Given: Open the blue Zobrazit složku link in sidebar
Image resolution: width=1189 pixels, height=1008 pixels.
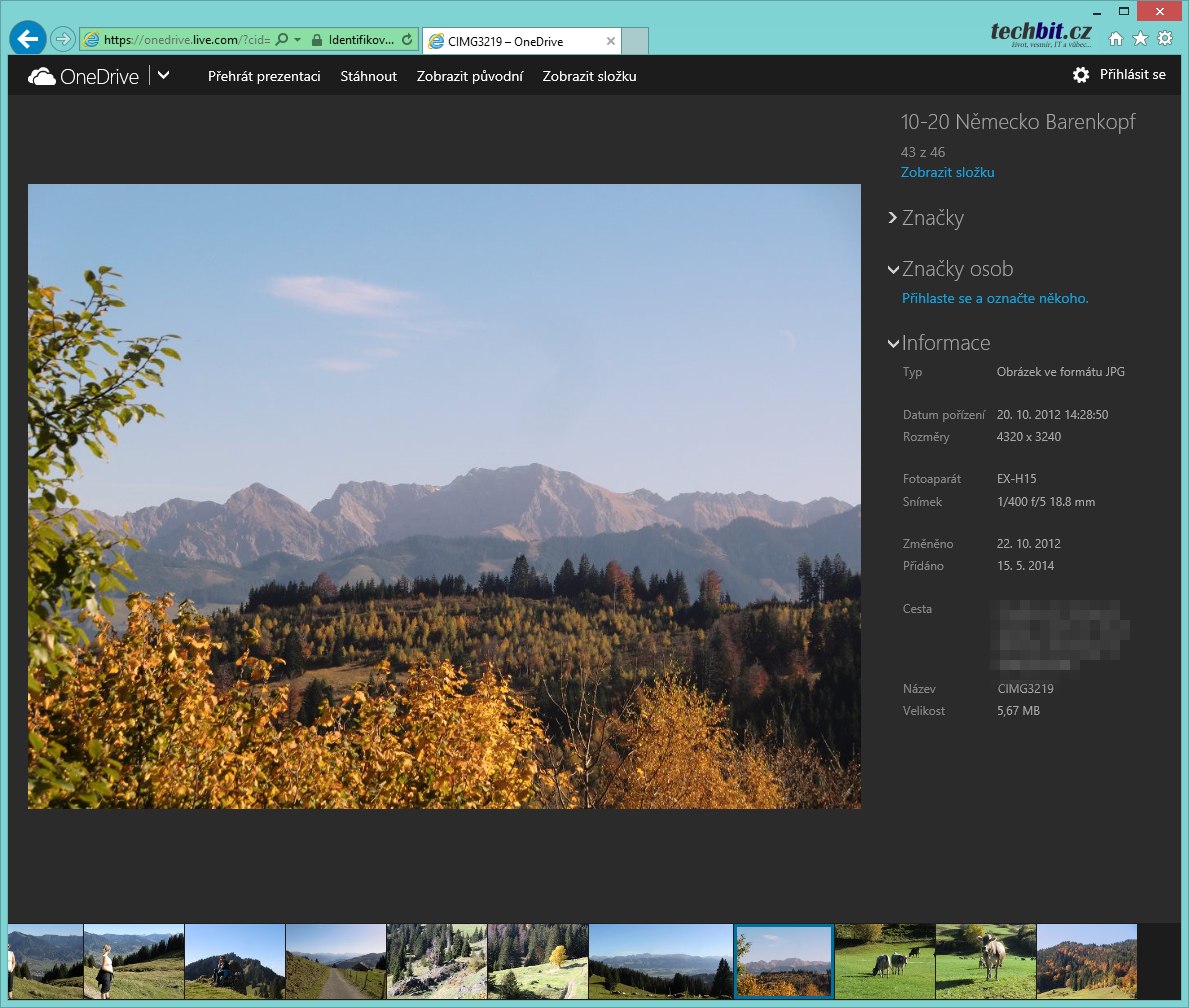Looking at the screenshot, I should click(947, 172).
